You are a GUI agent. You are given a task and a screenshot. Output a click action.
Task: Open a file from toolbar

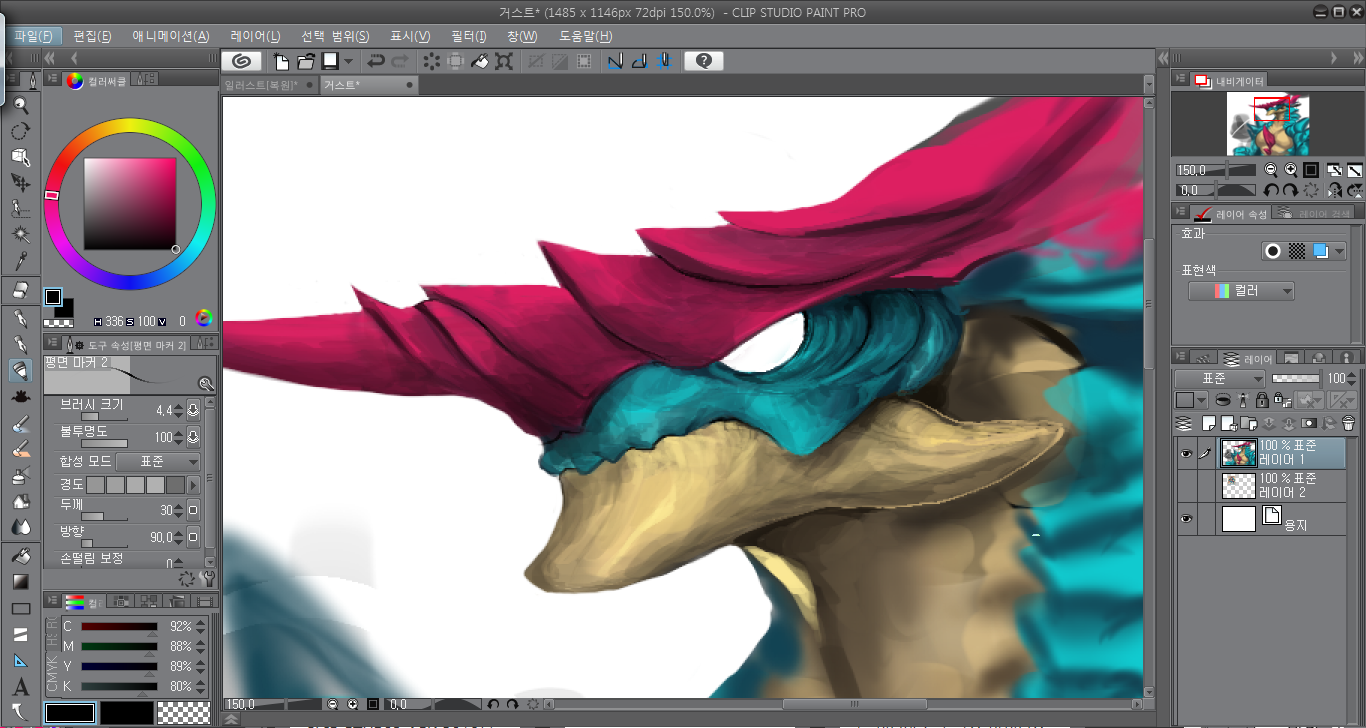tap(306, 61)
